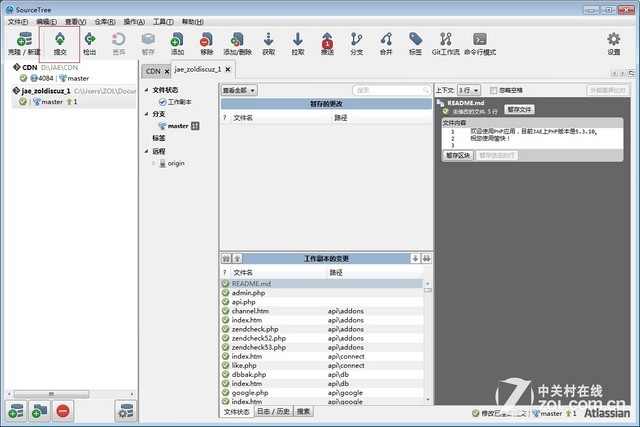Click the Commit (提交) toolbar icon
This screenshot has width=640, height=427.
click(61, 42)
